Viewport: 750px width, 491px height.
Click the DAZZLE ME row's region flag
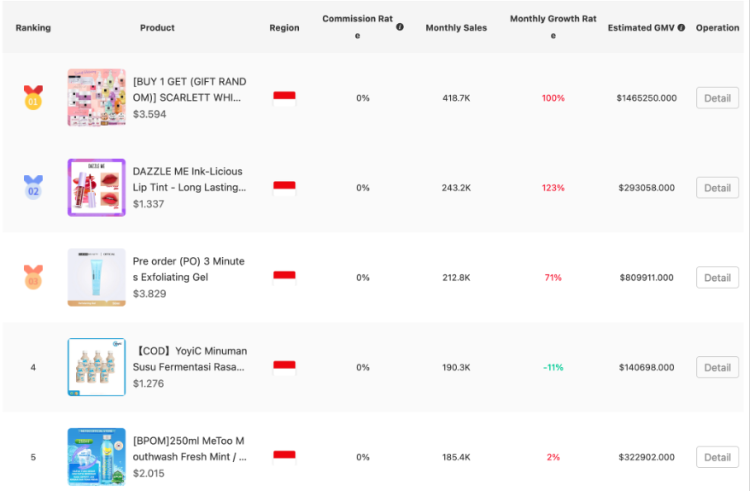[285, 187]
